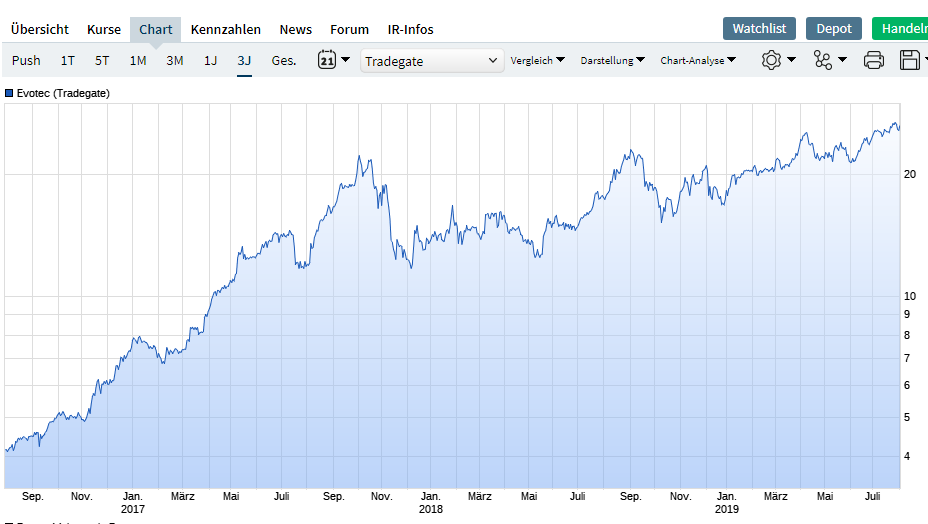
Task: Go to the Forum tab
Action: [349, 30]
